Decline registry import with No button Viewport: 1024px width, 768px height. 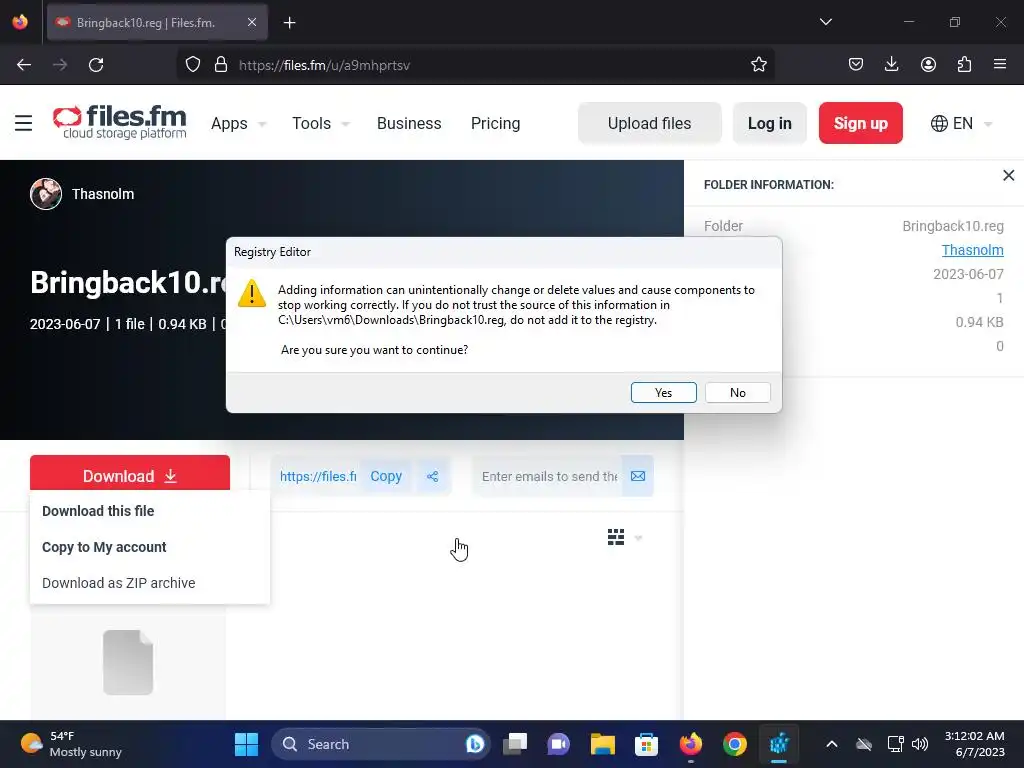coord(737,392)
